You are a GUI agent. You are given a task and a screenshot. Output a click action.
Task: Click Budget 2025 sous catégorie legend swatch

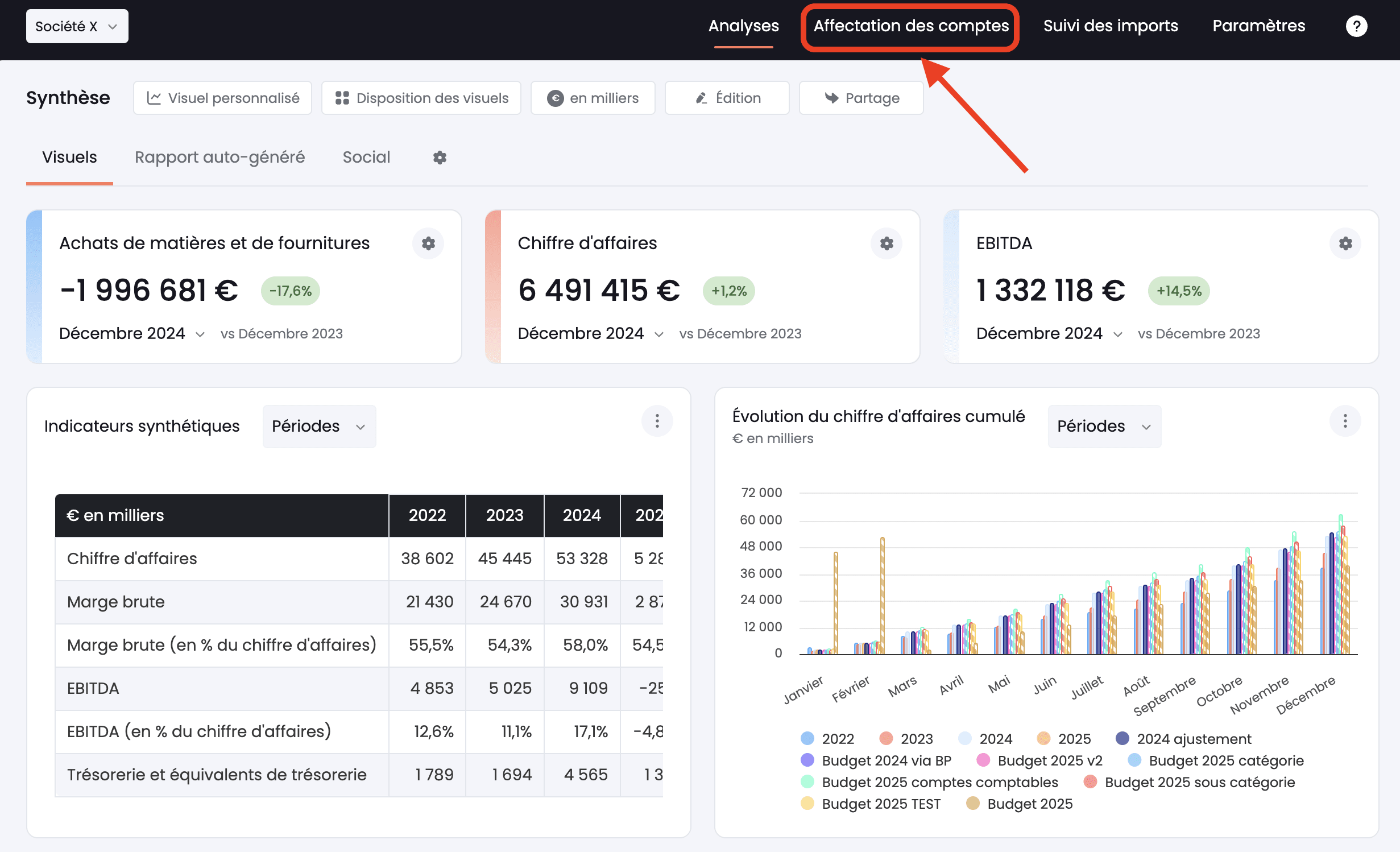(x=1090, y=781)
